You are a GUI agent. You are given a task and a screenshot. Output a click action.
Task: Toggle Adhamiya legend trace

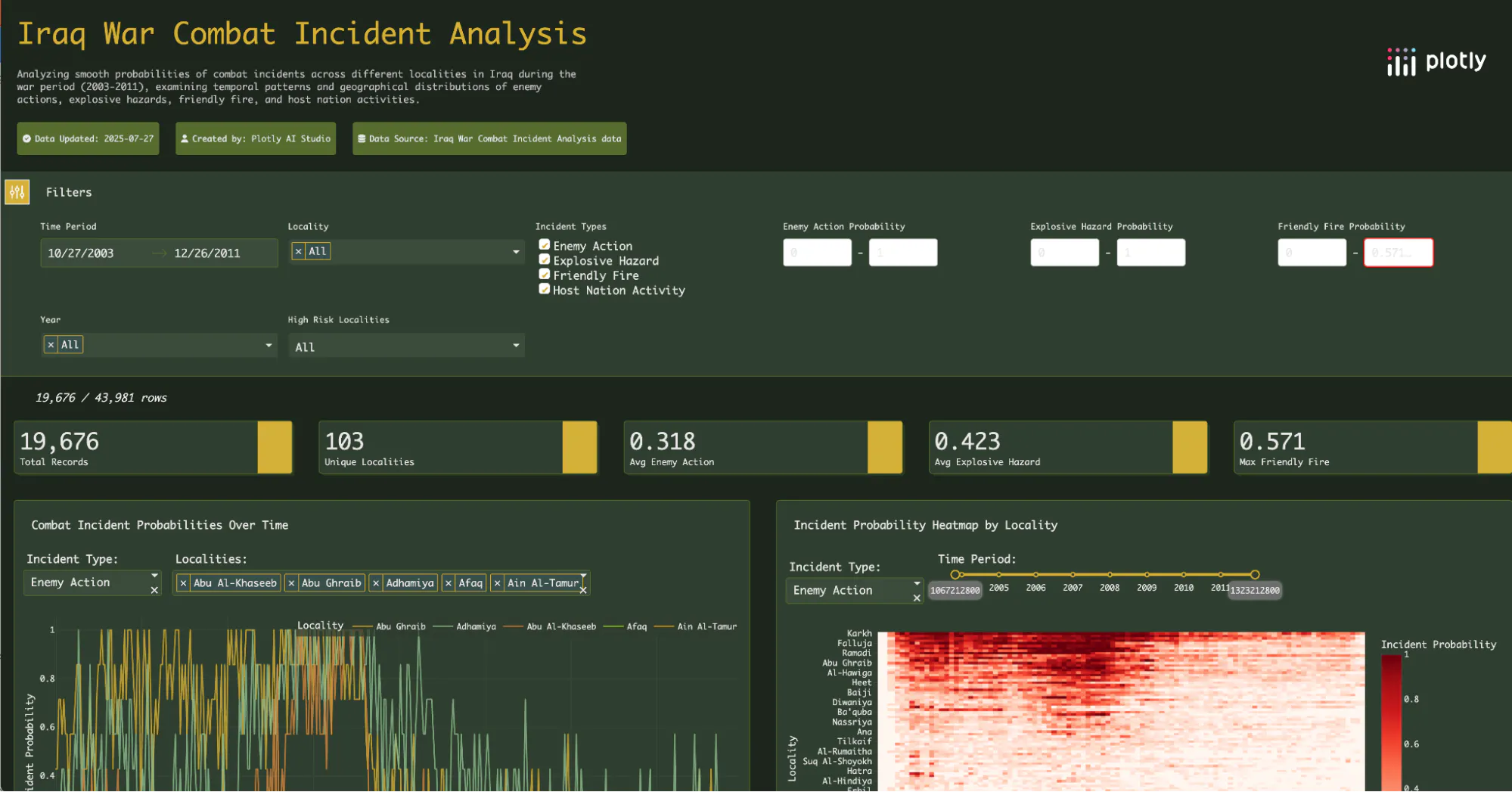(465, 626)
